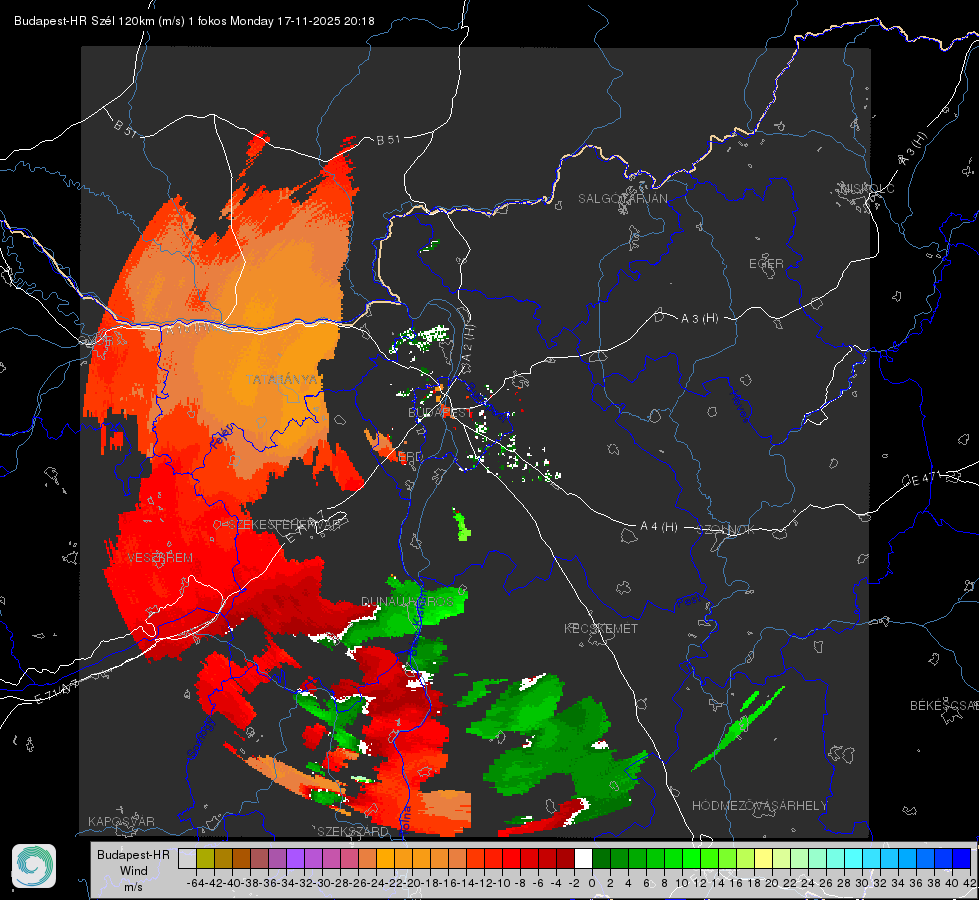The height and width of the screenshot is (900, 979).
Task: Click the Somogy county label
Action: click(x=199, y=738)
